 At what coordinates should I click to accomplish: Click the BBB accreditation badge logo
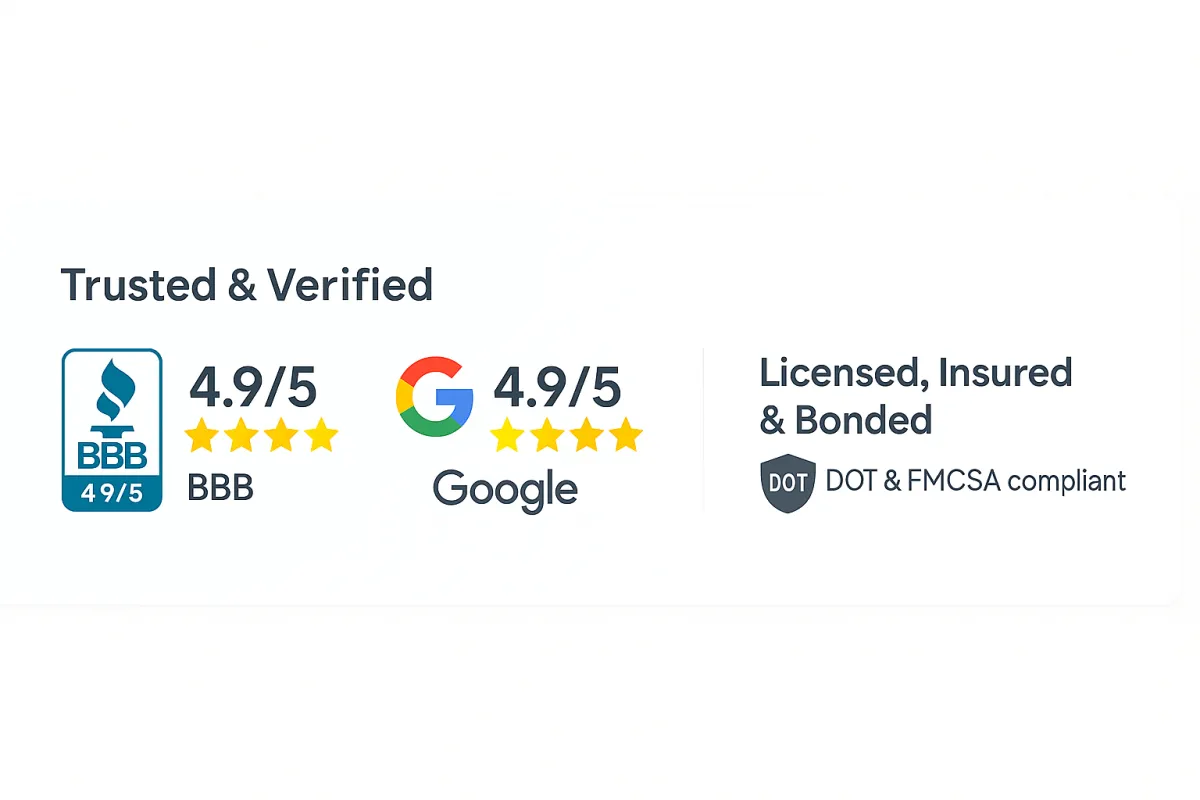pos(112,430)
